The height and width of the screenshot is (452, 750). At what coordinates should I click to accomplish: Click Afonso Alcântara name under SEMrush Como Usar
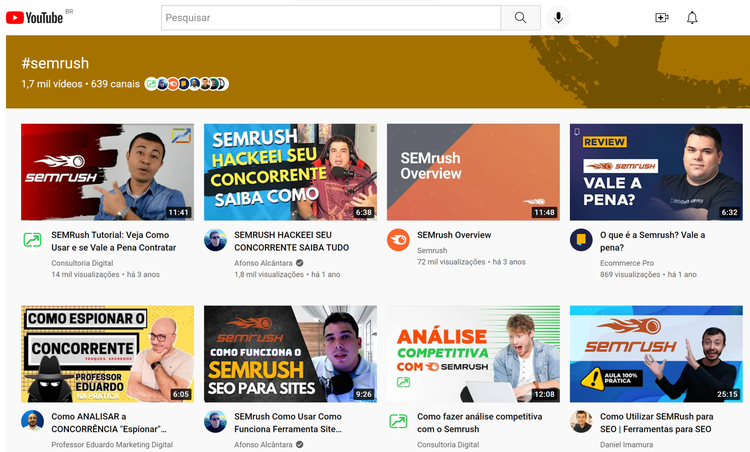[x=263, y=444]
